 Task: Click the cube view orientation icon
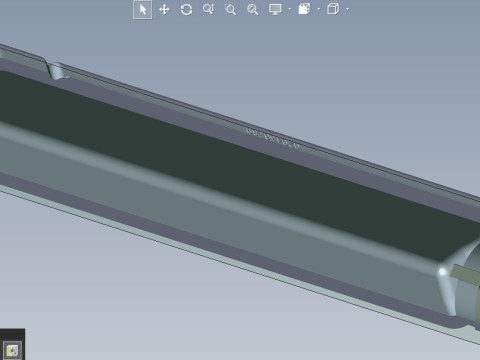coord(333,9)
